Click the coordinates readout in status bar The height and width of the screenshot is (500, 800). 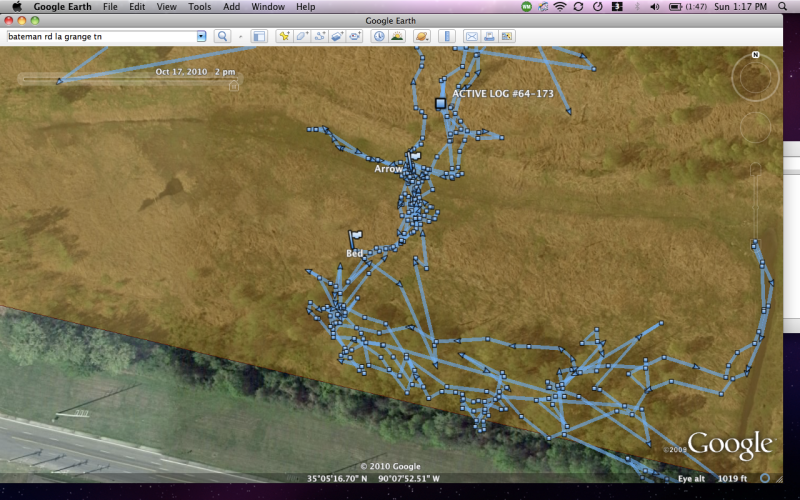pyautogui.click(x=373, y=479)
